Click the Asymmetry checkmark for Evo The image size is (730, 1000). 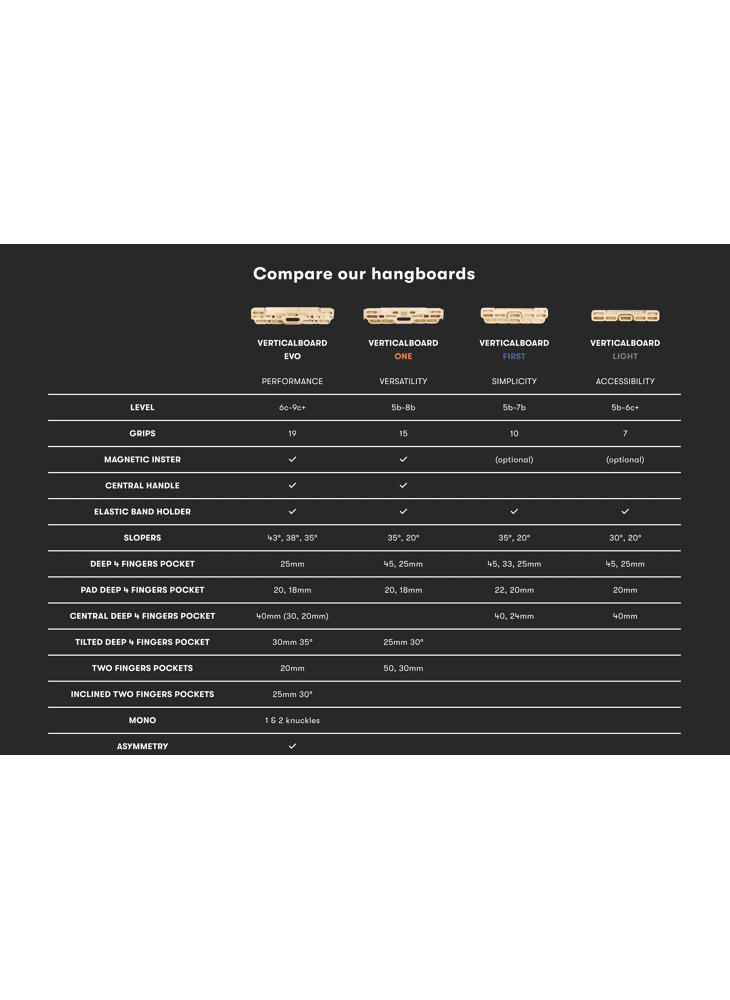(292, 746)
